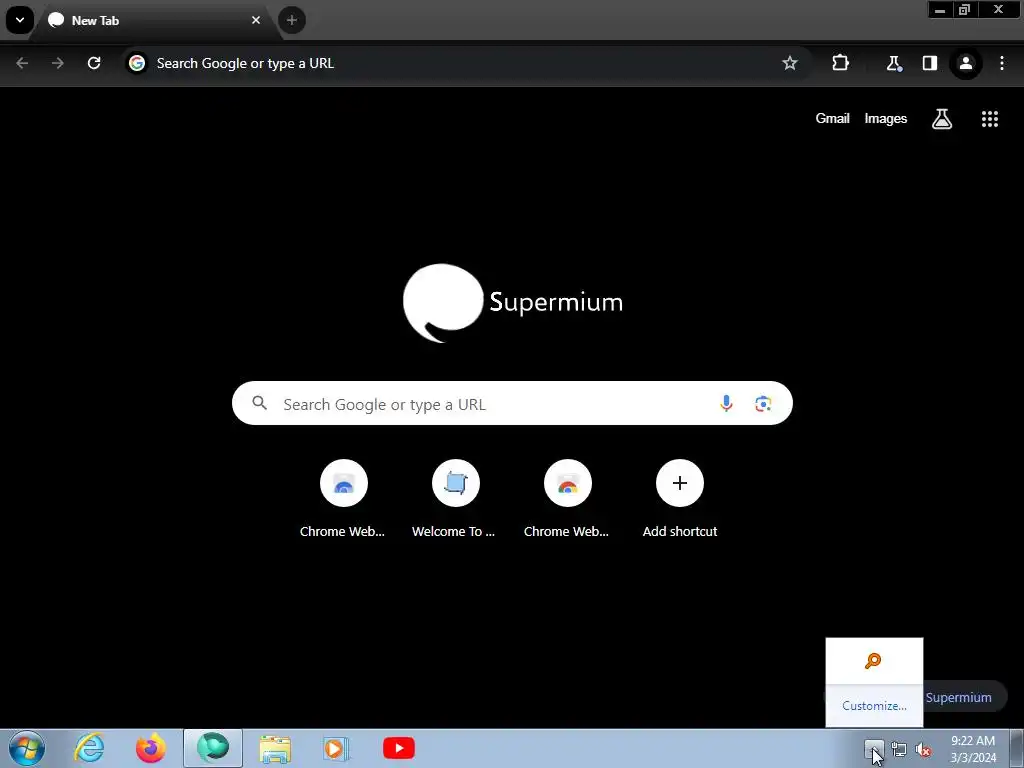The width and height of the screenshot is (1024, 768).
Task: Open the Welcome To ... shortcut
Action: tap(455, 500)
